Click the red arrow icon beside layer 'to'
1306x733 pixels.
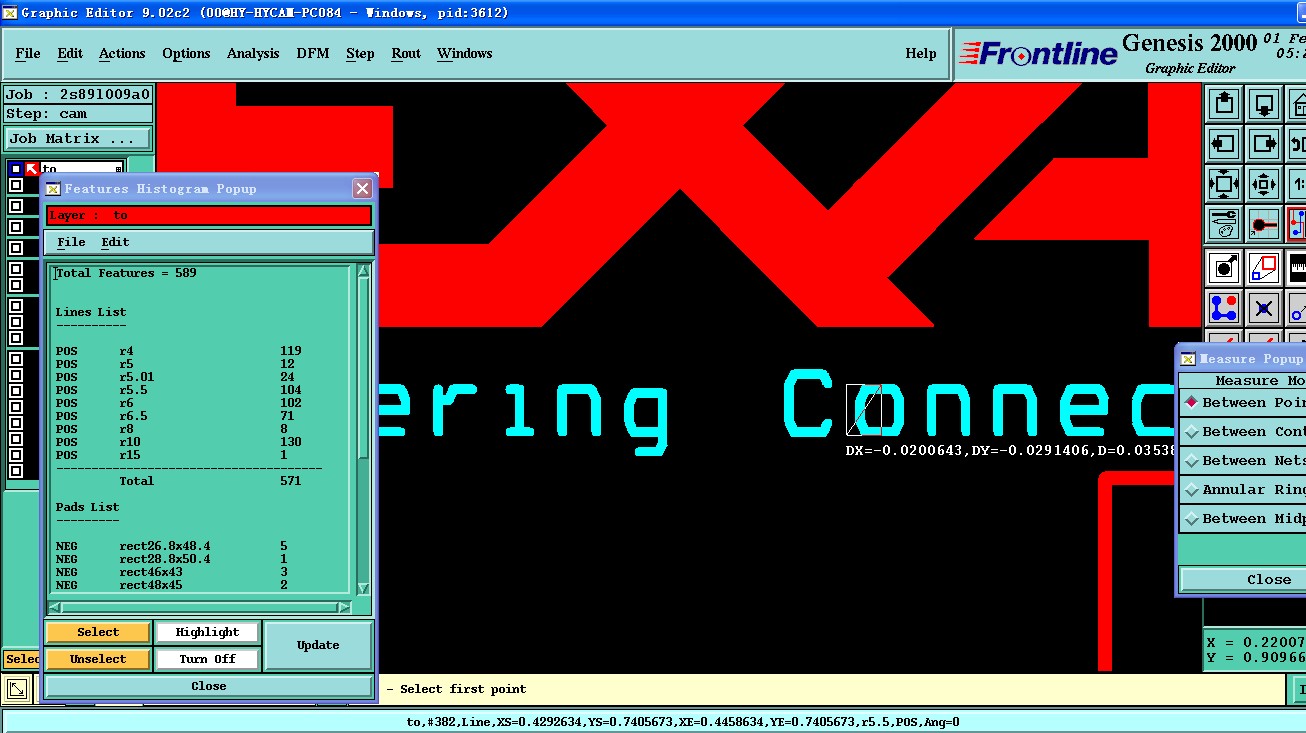tap(31, 169)
